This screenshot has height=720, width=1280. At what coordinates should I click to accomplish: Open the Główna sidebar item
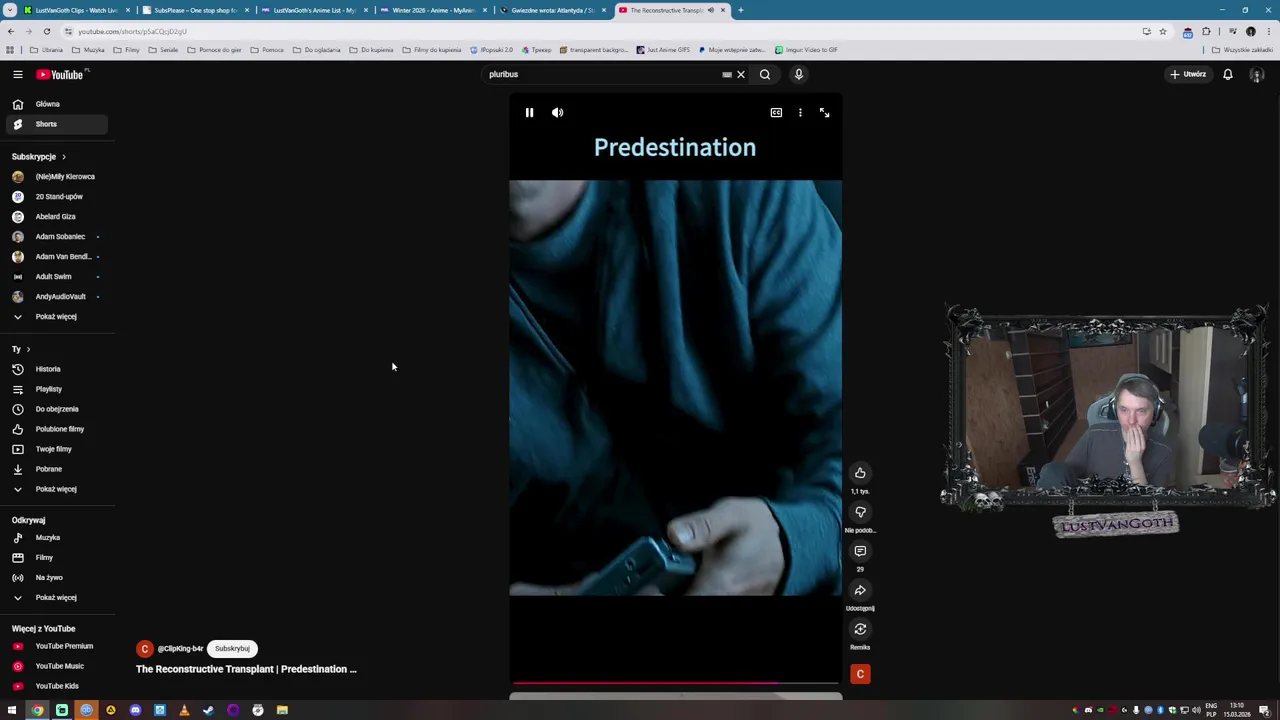[56, 104]
